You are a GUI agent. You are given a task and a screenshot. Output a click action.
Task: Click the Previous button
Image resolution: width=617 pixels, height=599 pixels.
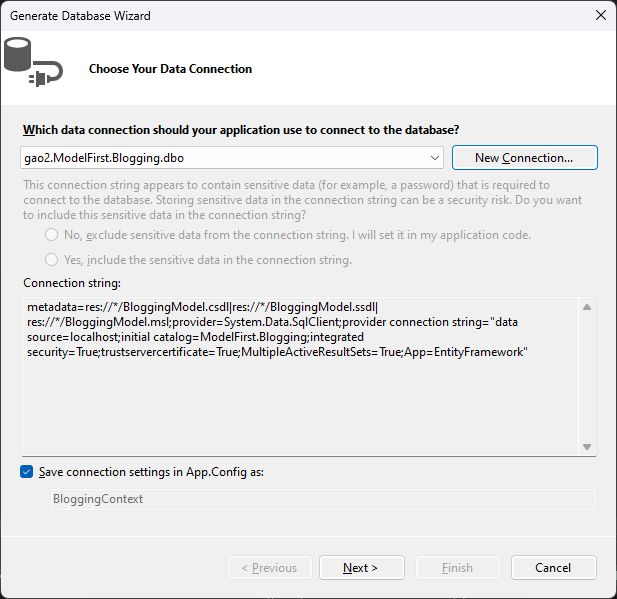pyautogui.click(x=270, y=568)
